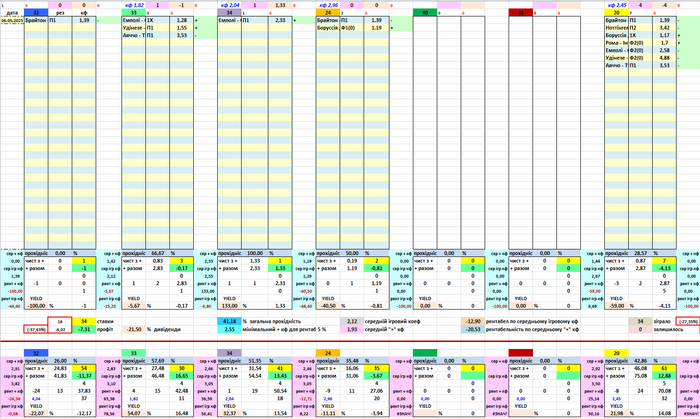Screen dimensions: 700x419
Task: Select yellow 34 cell beside 'ставки'
Action: (84, 321)
